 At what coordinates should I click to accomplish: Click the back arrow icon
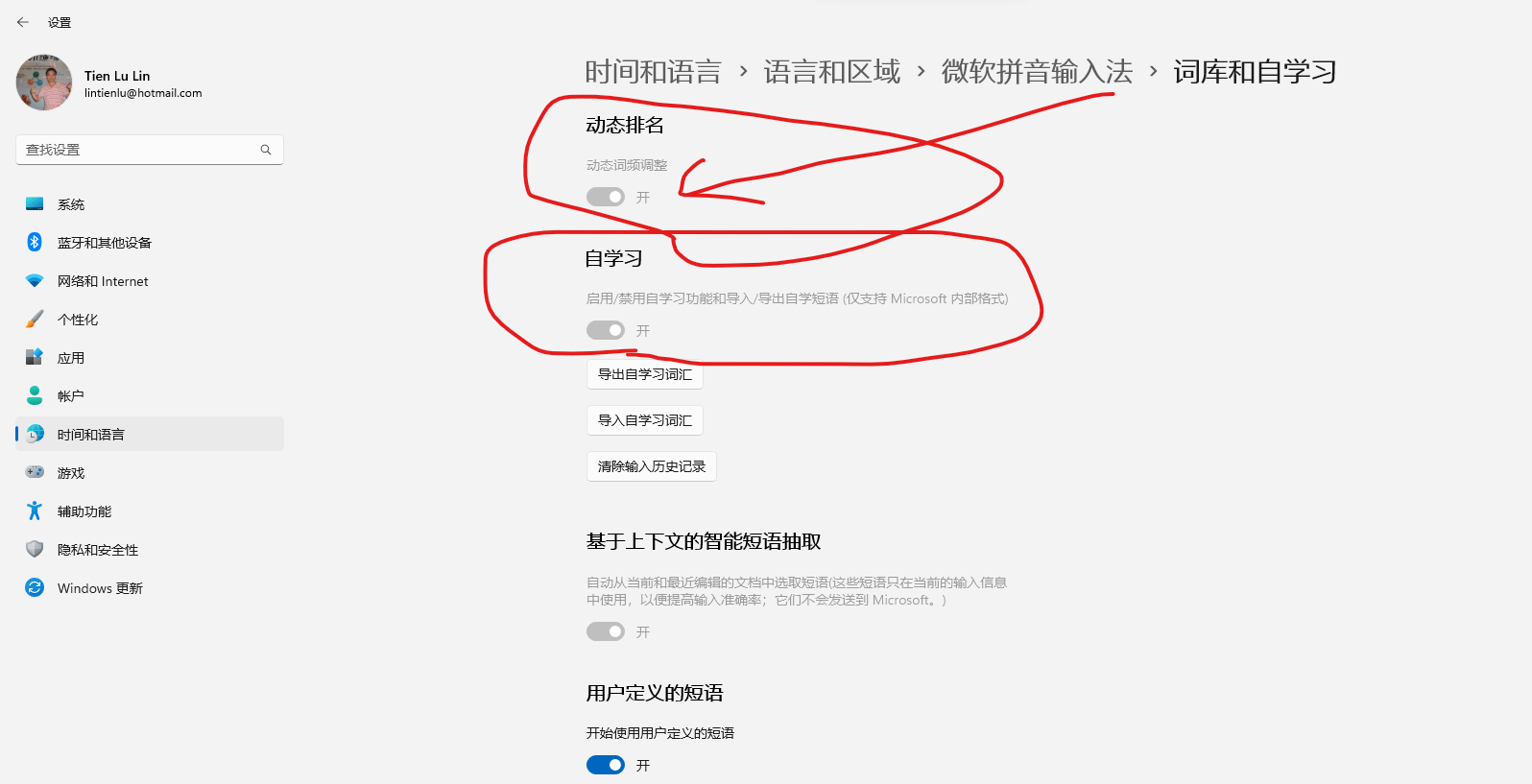(23, 22)
